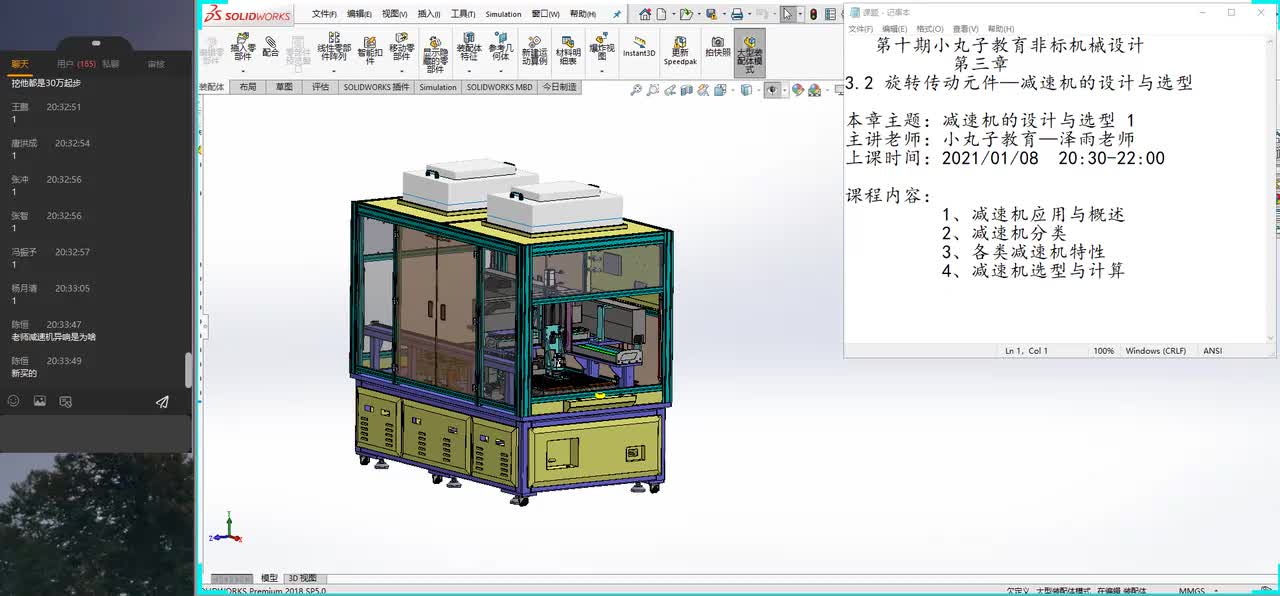Screen dimensions: 1280x596
Task: Click New Motion Study (新建运动算例)
Action: 535,50
